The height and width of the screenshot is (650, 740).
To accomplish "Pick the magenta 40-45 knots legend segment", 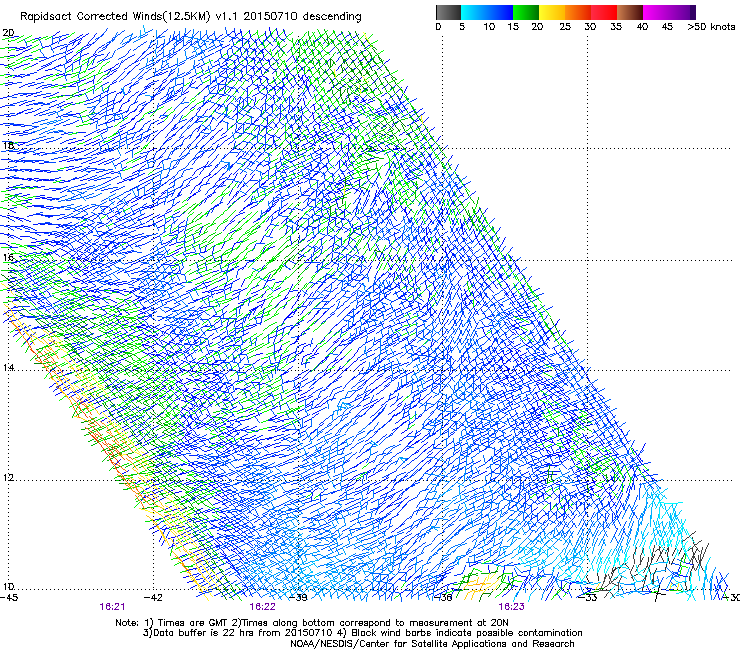I will coord(656,12).
